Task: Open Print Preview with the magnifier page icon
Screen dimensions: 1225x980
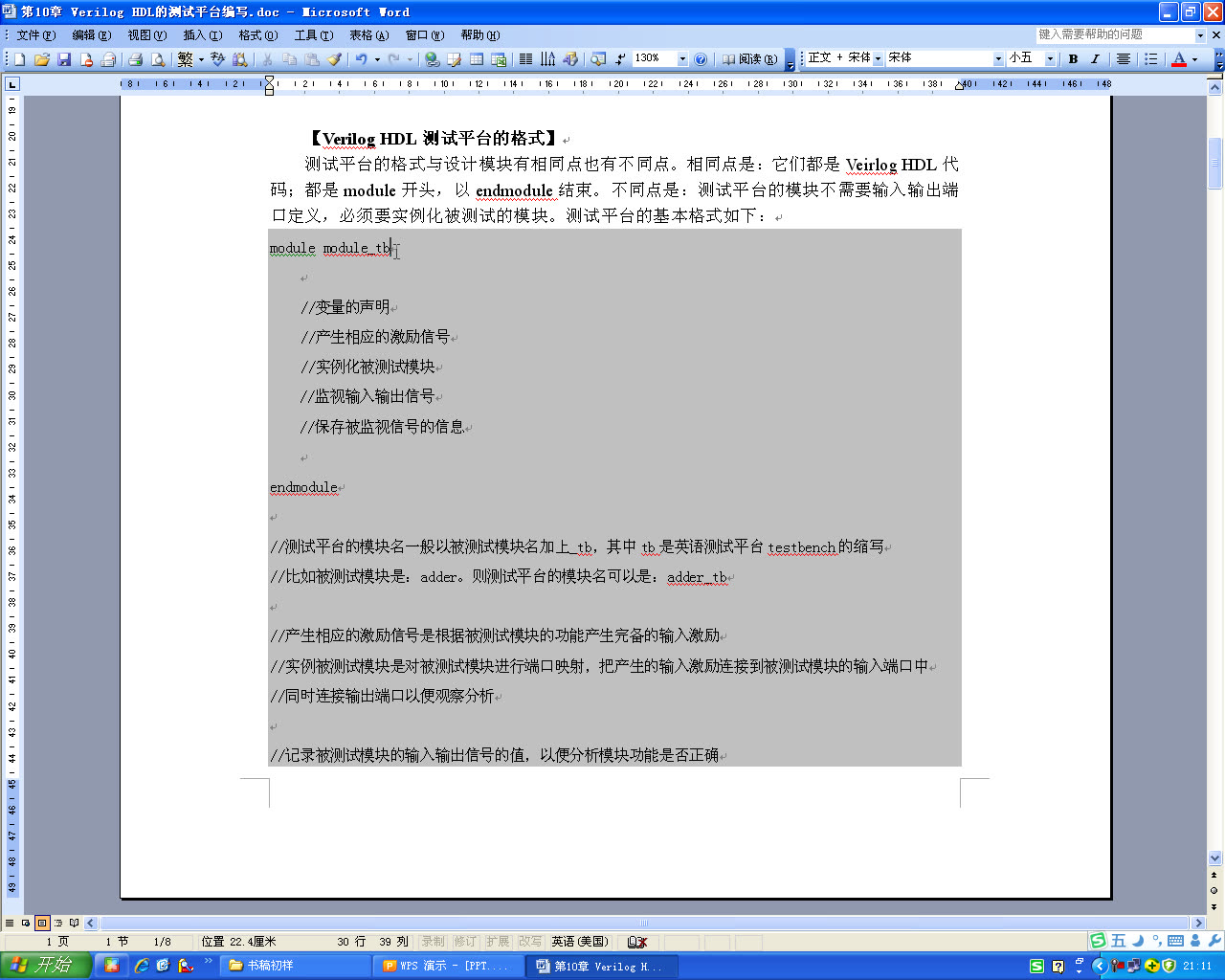Action: 158,59
